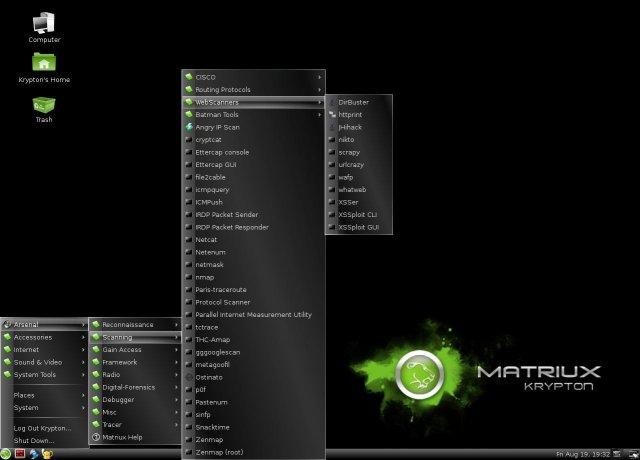Launch file2cable tool
This screenshot has width=640, height=460.
[253, 177]
